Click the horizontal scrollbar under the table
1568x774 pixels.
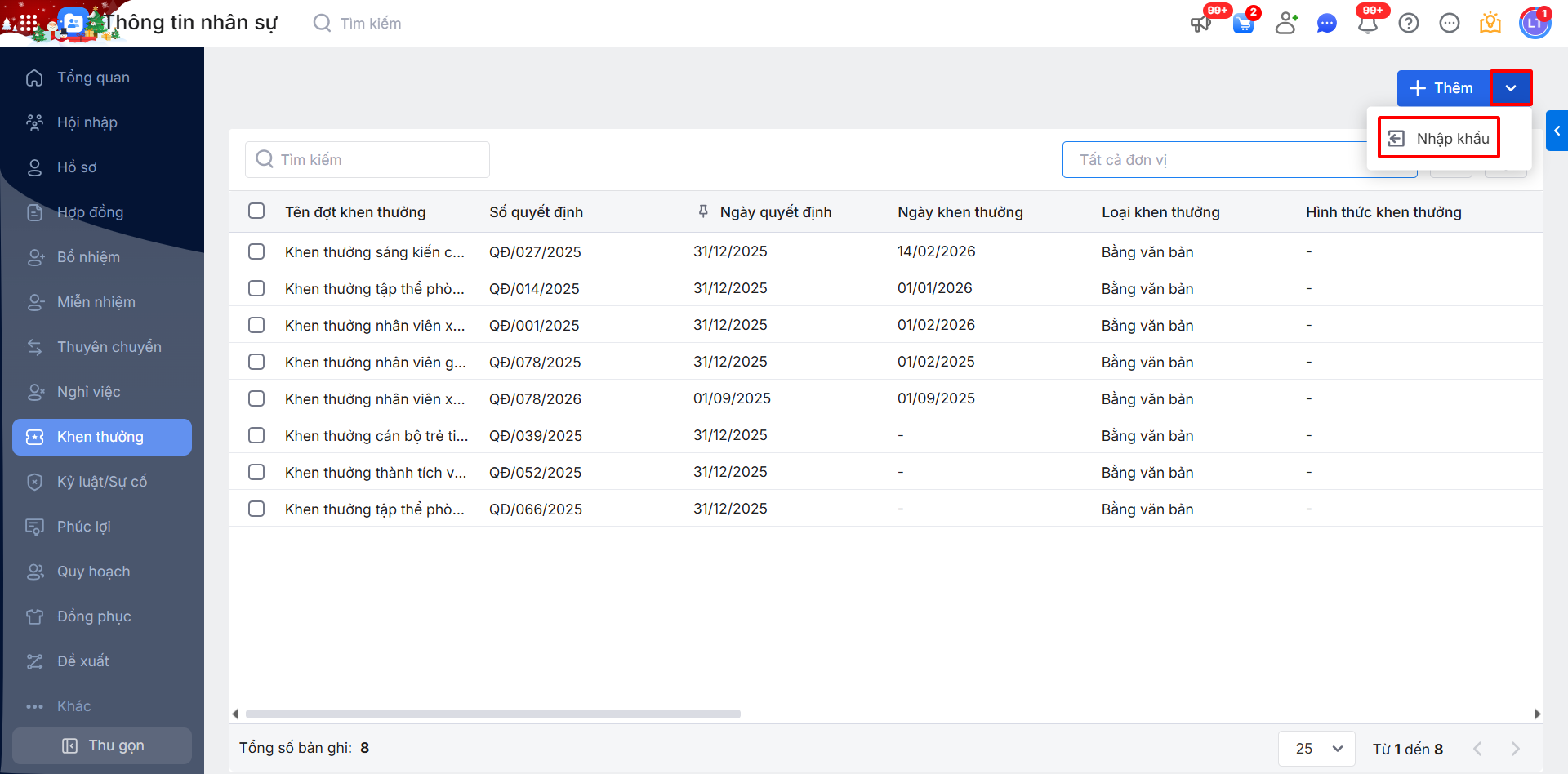tap(493, 714)
